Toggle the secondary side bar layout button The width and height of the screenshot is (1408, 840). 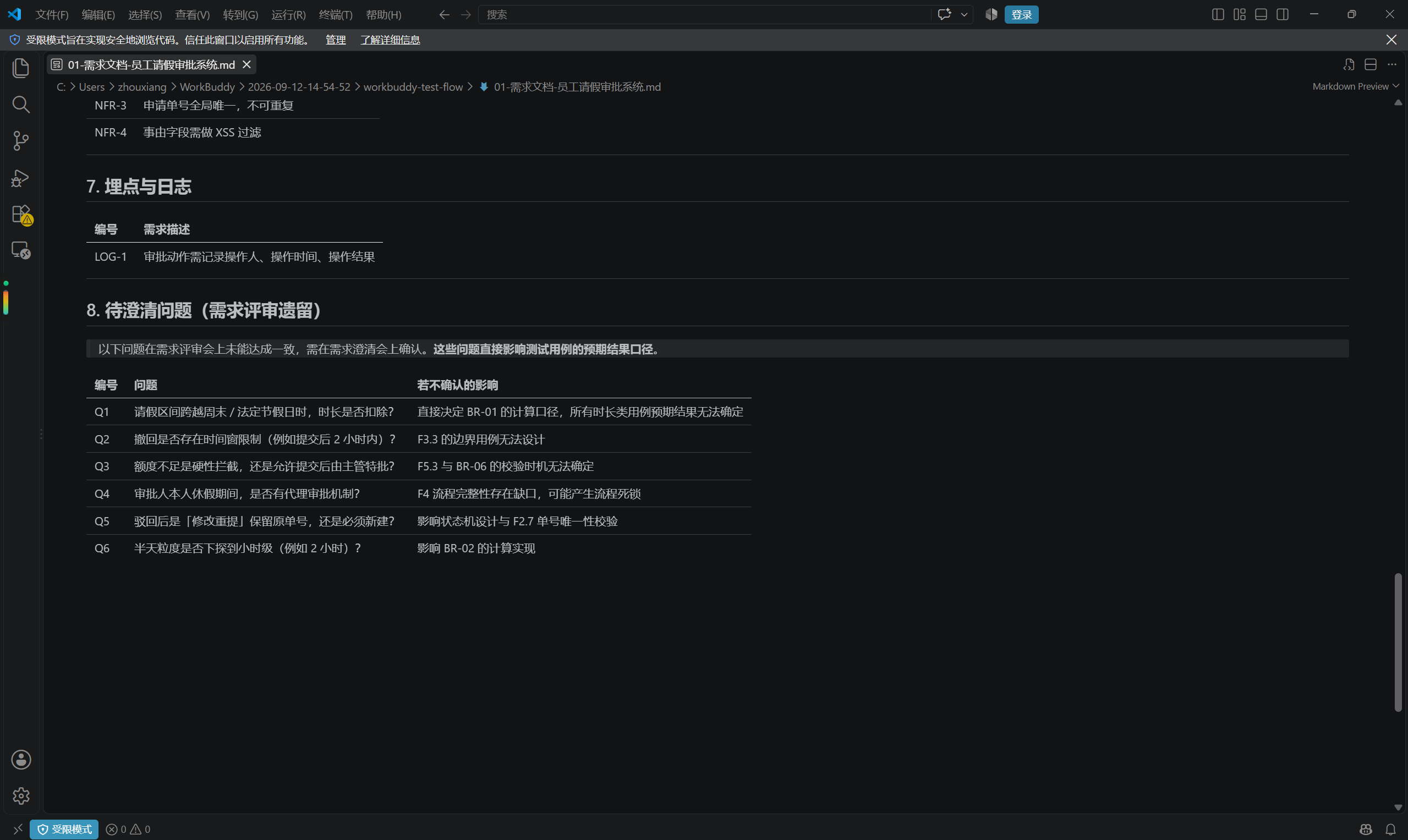coord(1283,14)
